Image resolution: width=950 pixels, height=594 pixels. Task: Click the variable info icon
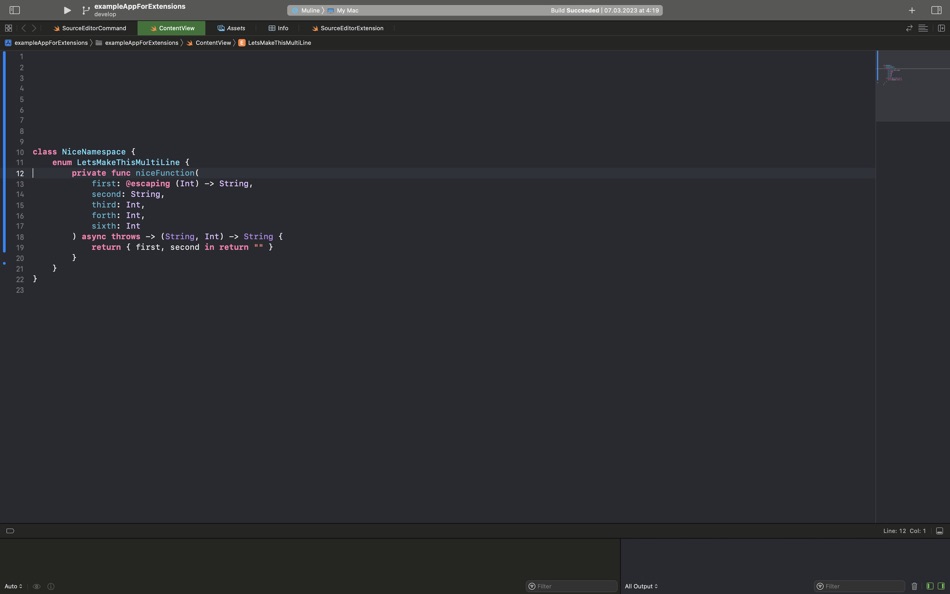click(x=51, y=586)
